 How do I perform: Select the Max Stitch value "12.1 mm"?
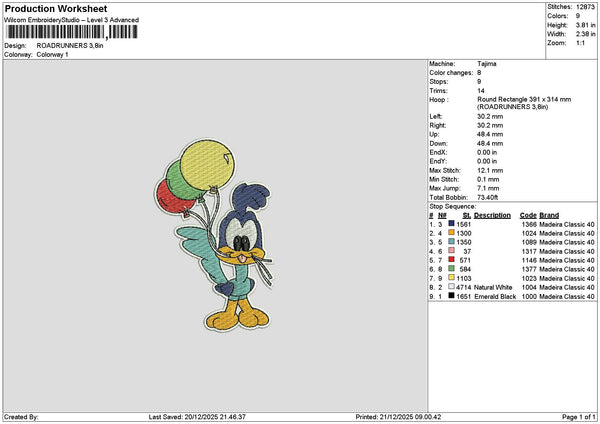(x=490, y=171)
